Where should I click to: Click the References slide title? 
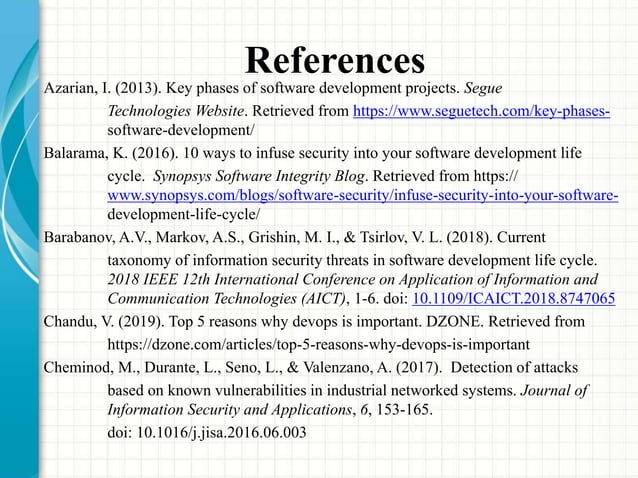[335, 60]
